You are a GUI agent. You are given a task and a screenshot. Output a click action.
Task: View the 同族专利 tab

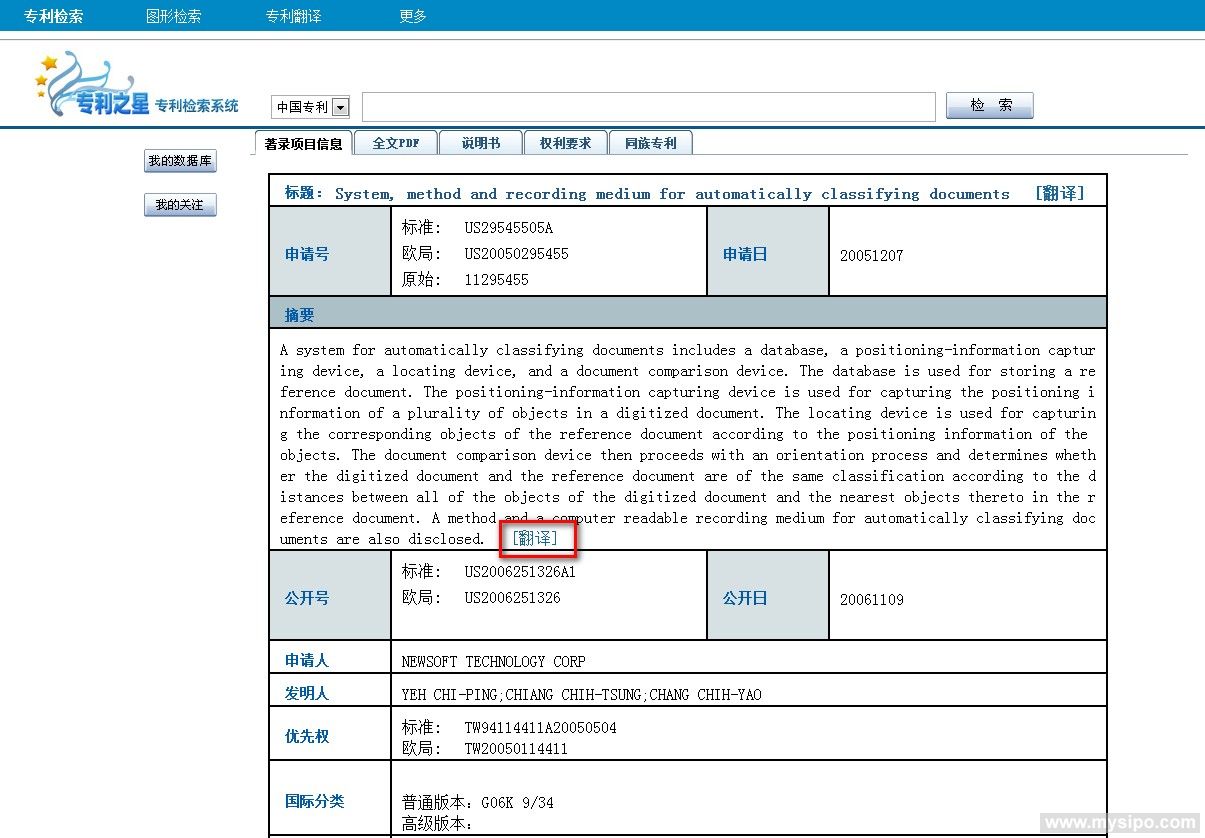(650, 144)
